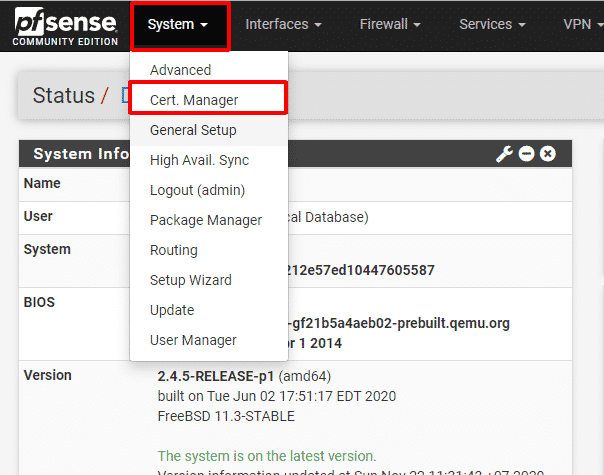Open Cert. Manager menu entry
This screenshot has width=604, height=475.
point(194,100)
